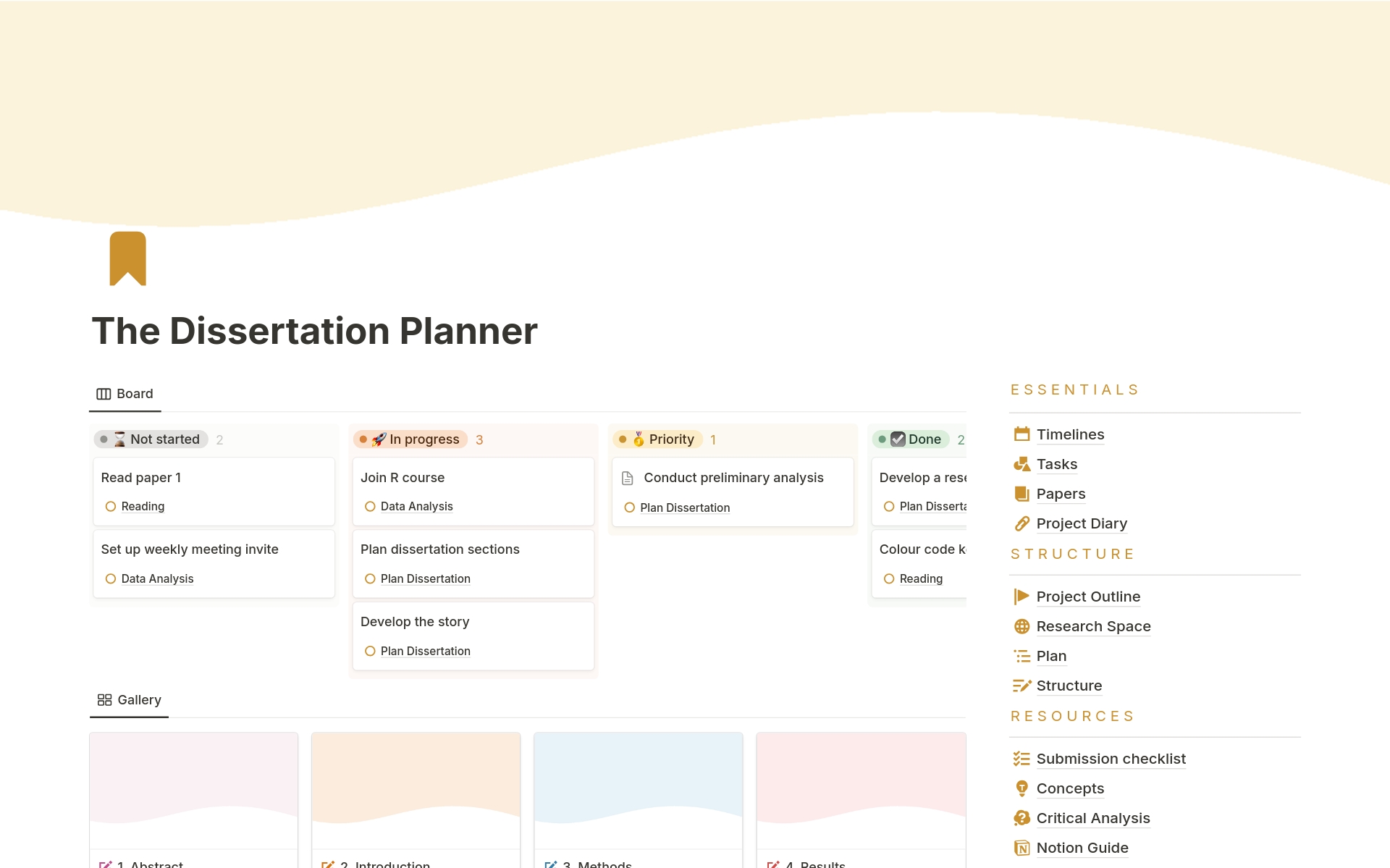Open the Plan link in Structure
1390x868 pixels.
pos(1051,655)
